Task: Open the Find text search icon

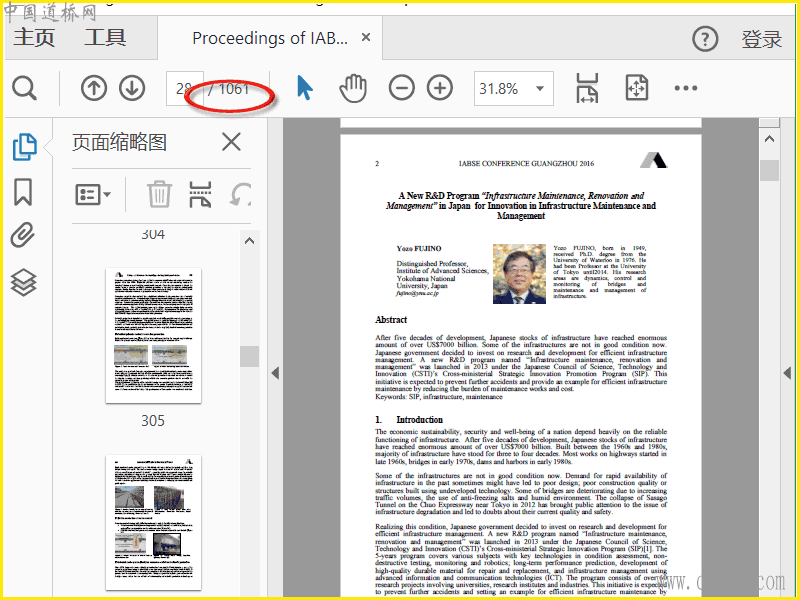Action: [x=24, y=88]
